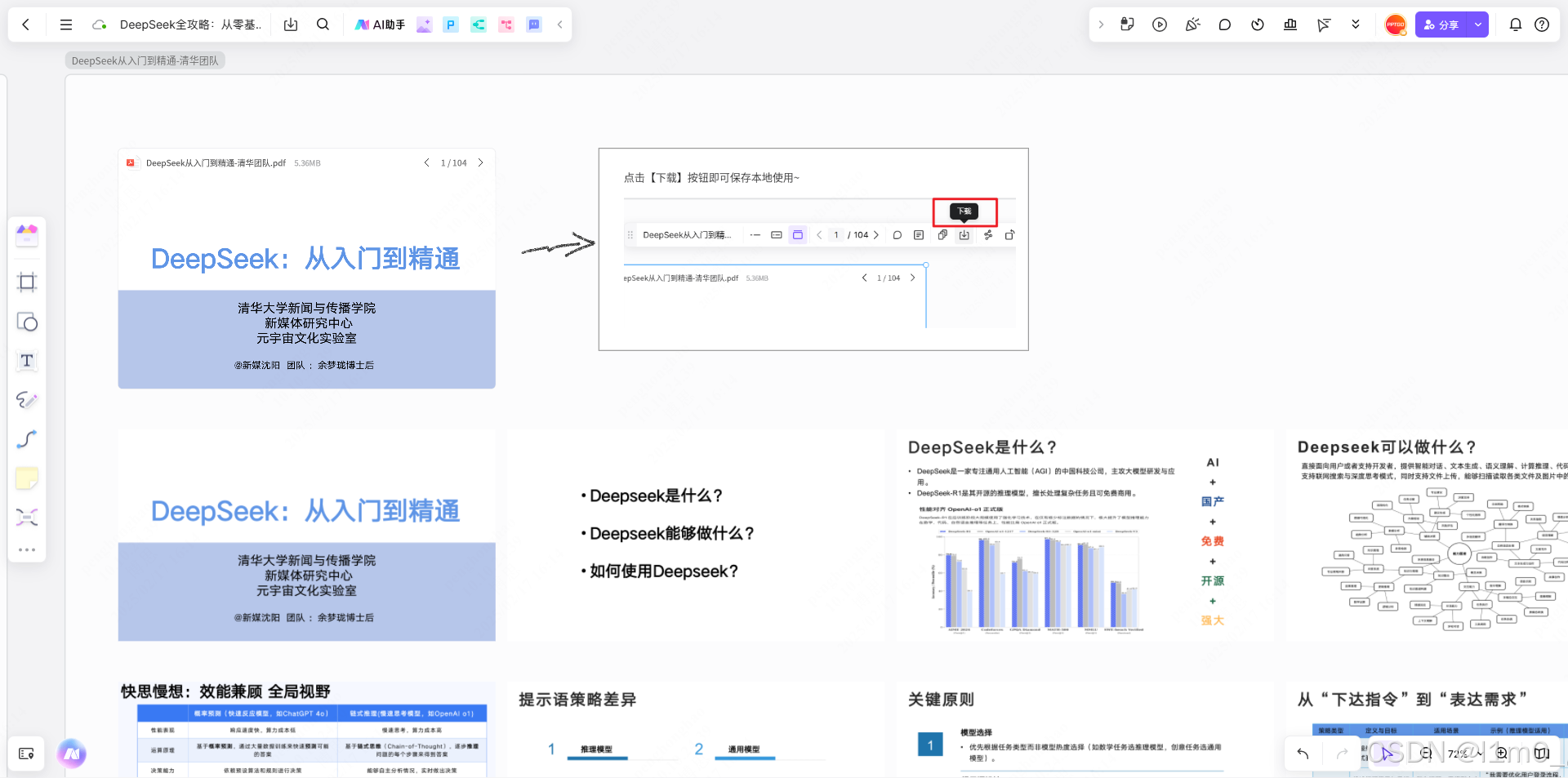The image size is (1568, 778).
Task: Click the purple 分享 share button
Action: [1441, 24]
